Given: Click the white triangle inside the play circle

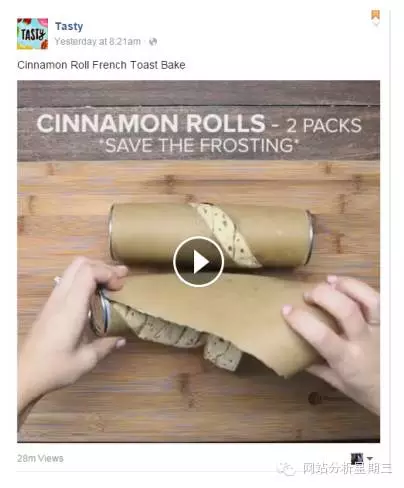Looking at the screenshot, I should click(201, 262).
